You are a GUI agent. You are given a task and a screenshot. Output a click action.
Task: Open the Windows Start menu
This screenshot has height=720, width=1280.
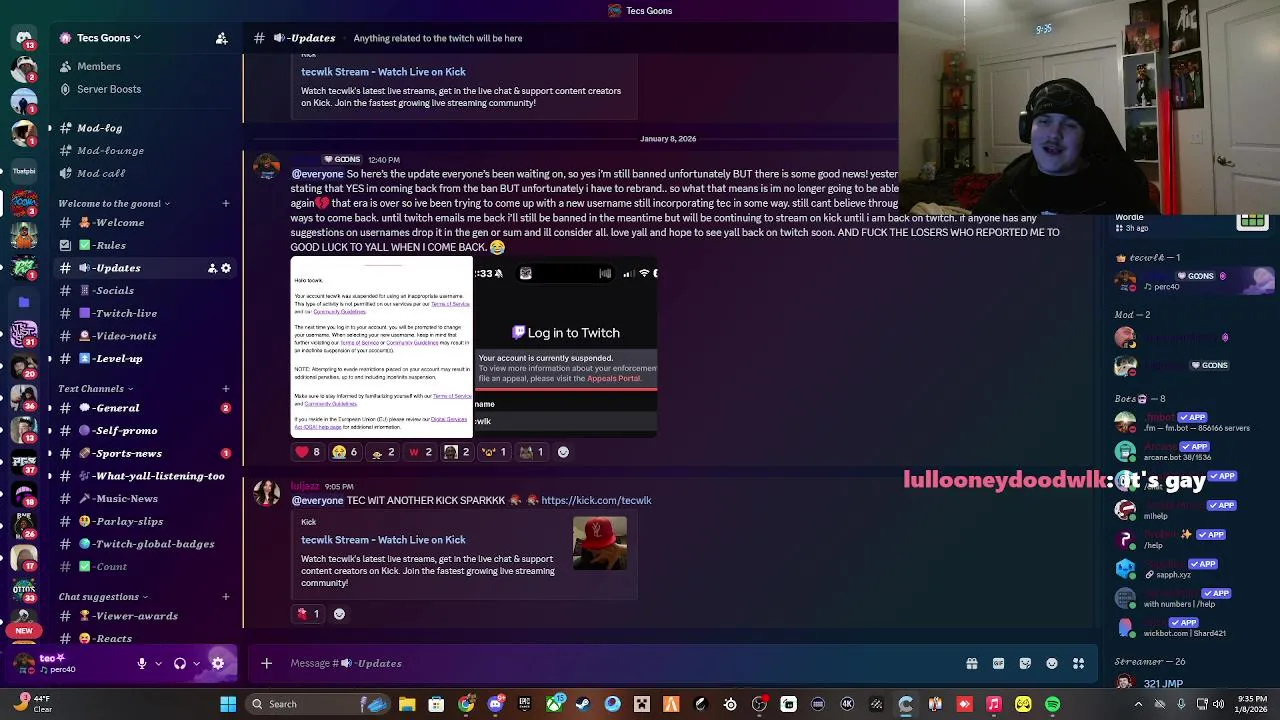228,704
